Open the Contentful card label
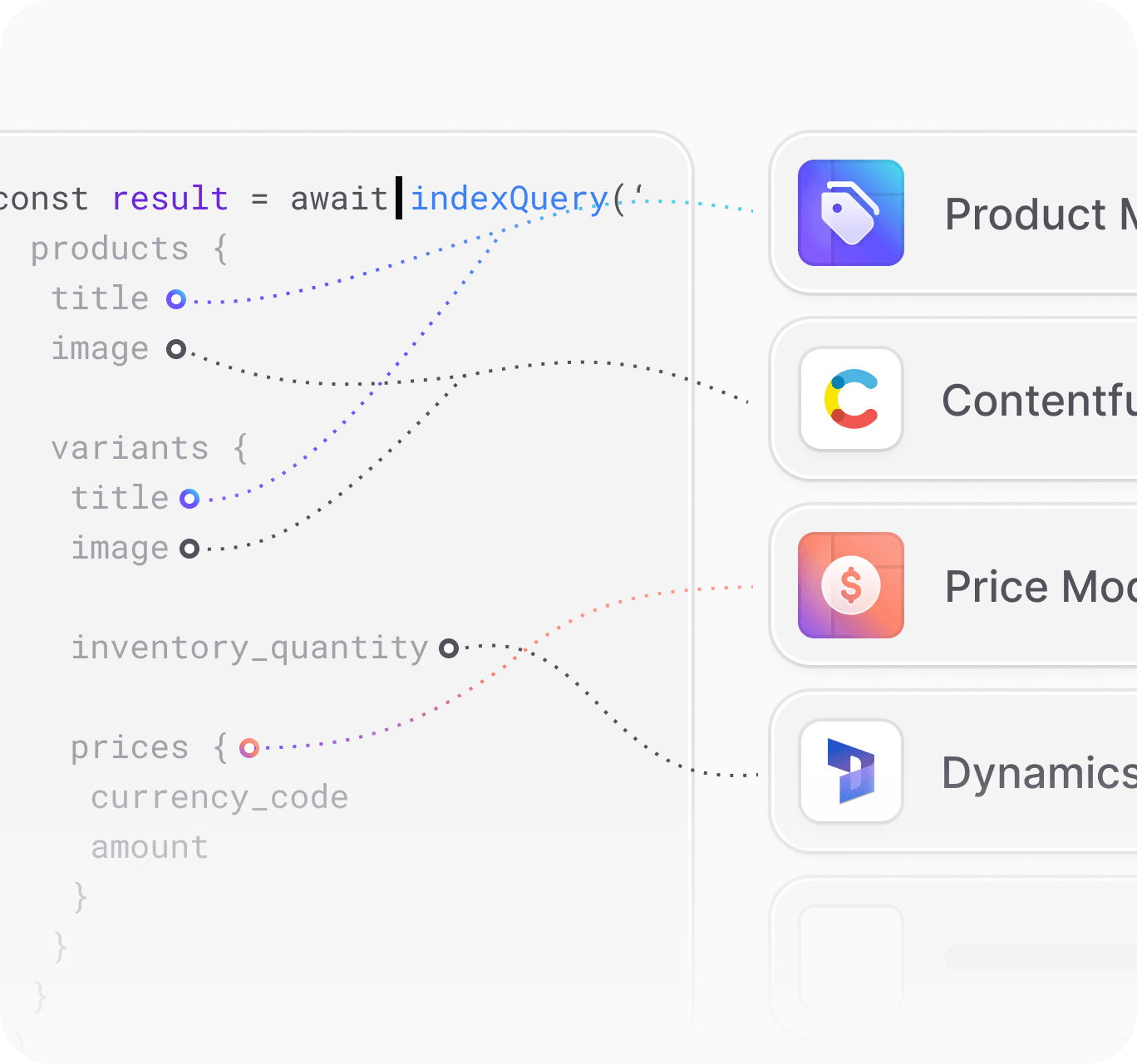Image resolution: width=1137 pixels, height=1064 pixels. pyautogui.click(x=1039, y=401)
